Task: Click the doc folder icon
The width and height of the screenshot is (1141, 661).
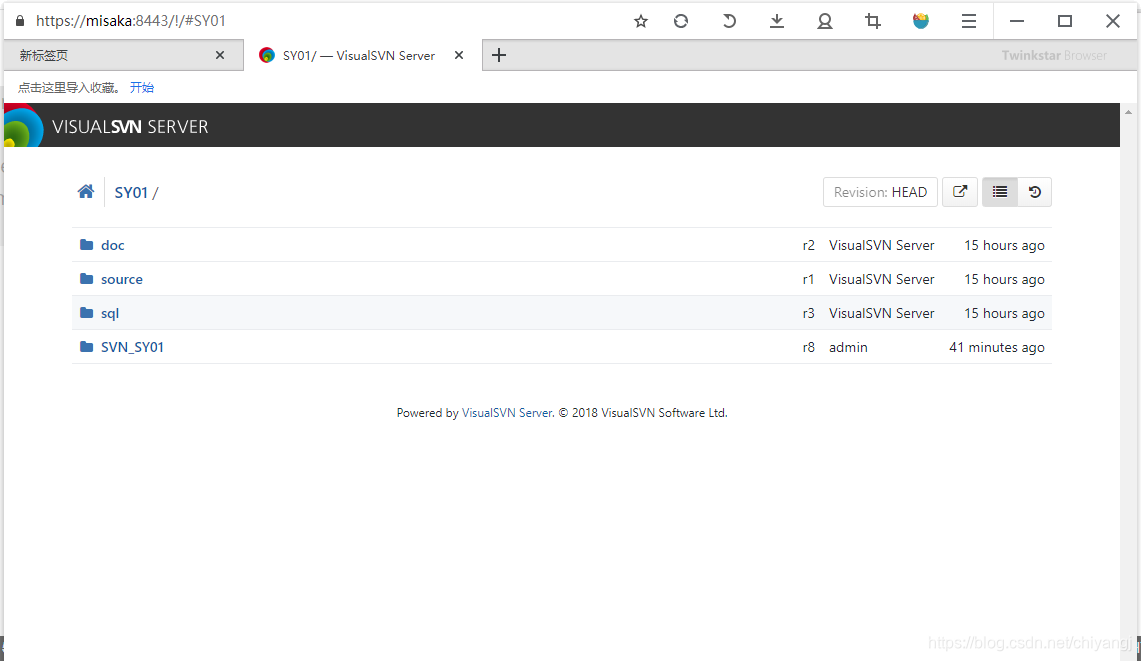Action: click(87, 245)
